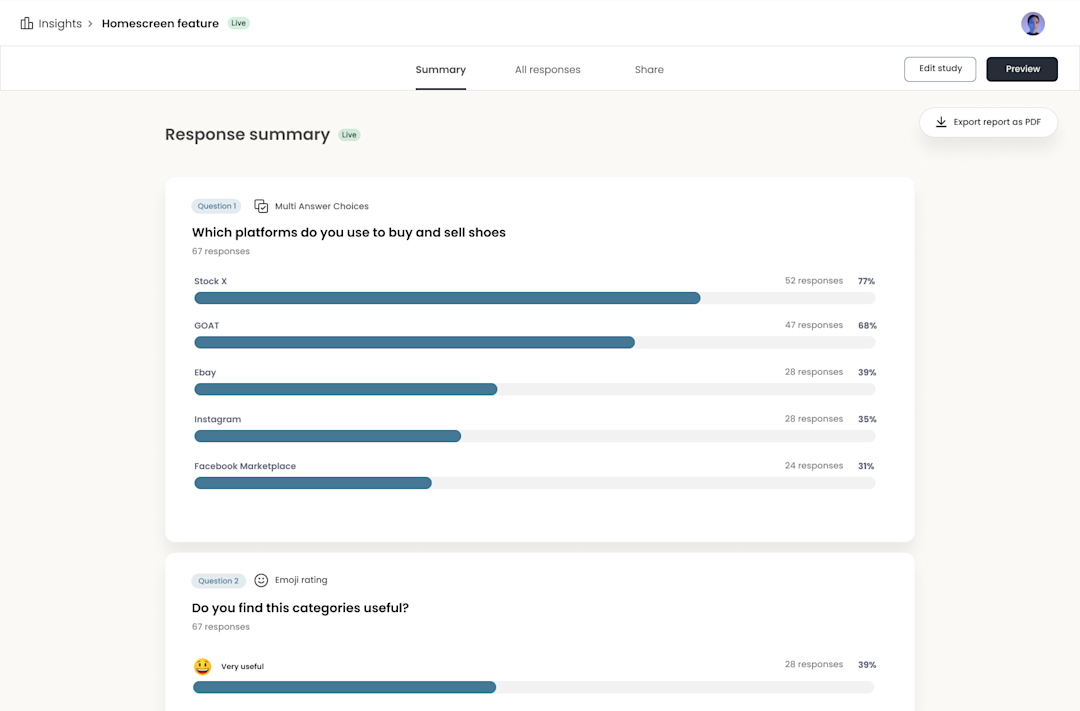Viewport: 1080px width, 711px height.
Task: Click the Live badge next to Homescreen feature
Action: pos(238,23)
